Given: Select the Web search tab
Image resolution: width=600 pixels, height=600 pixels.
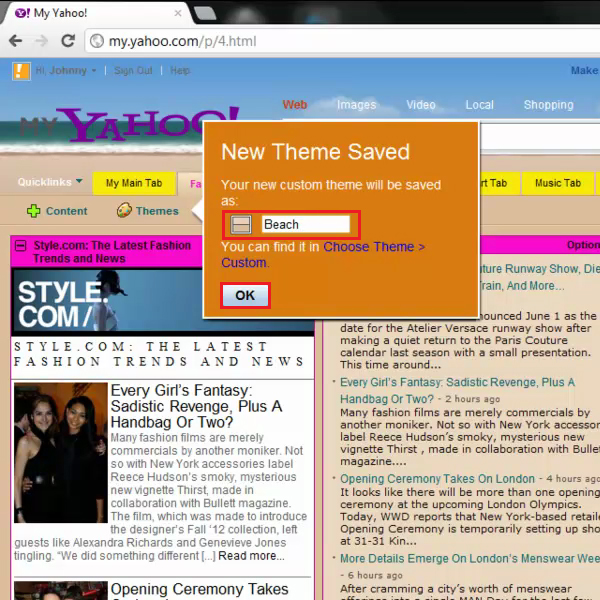Looking at the screenshot, I should pyautogui.click(x=295, y=104).
